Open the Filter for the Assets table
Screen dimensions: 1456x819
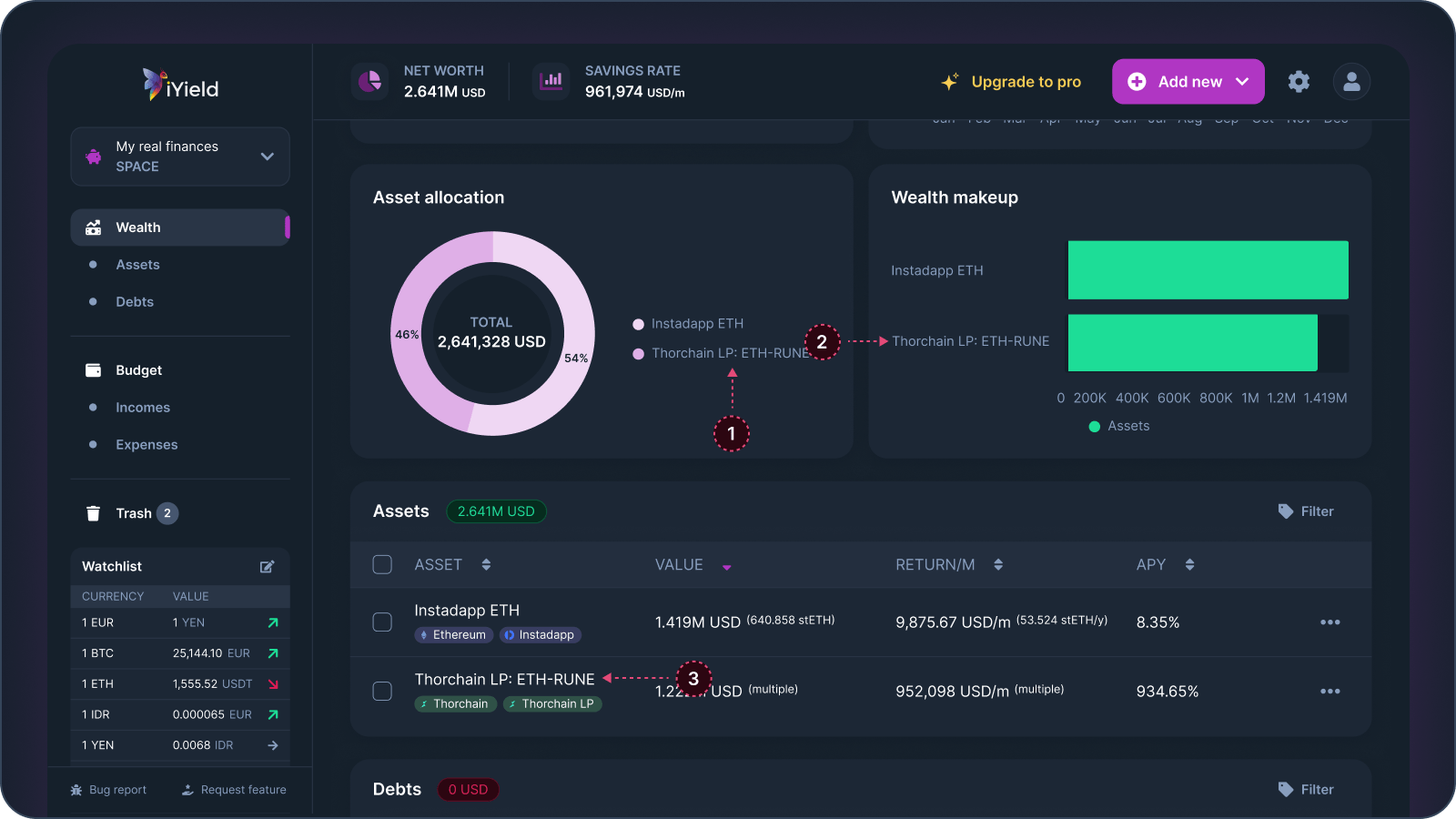click(1306, 511)
